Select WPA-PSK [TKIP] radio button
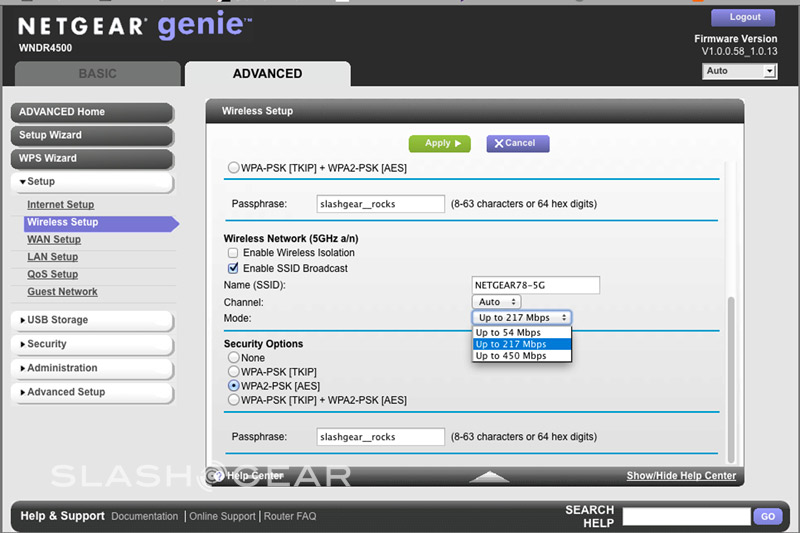Viewport: 800px width, 533px height. coord(233,371)
